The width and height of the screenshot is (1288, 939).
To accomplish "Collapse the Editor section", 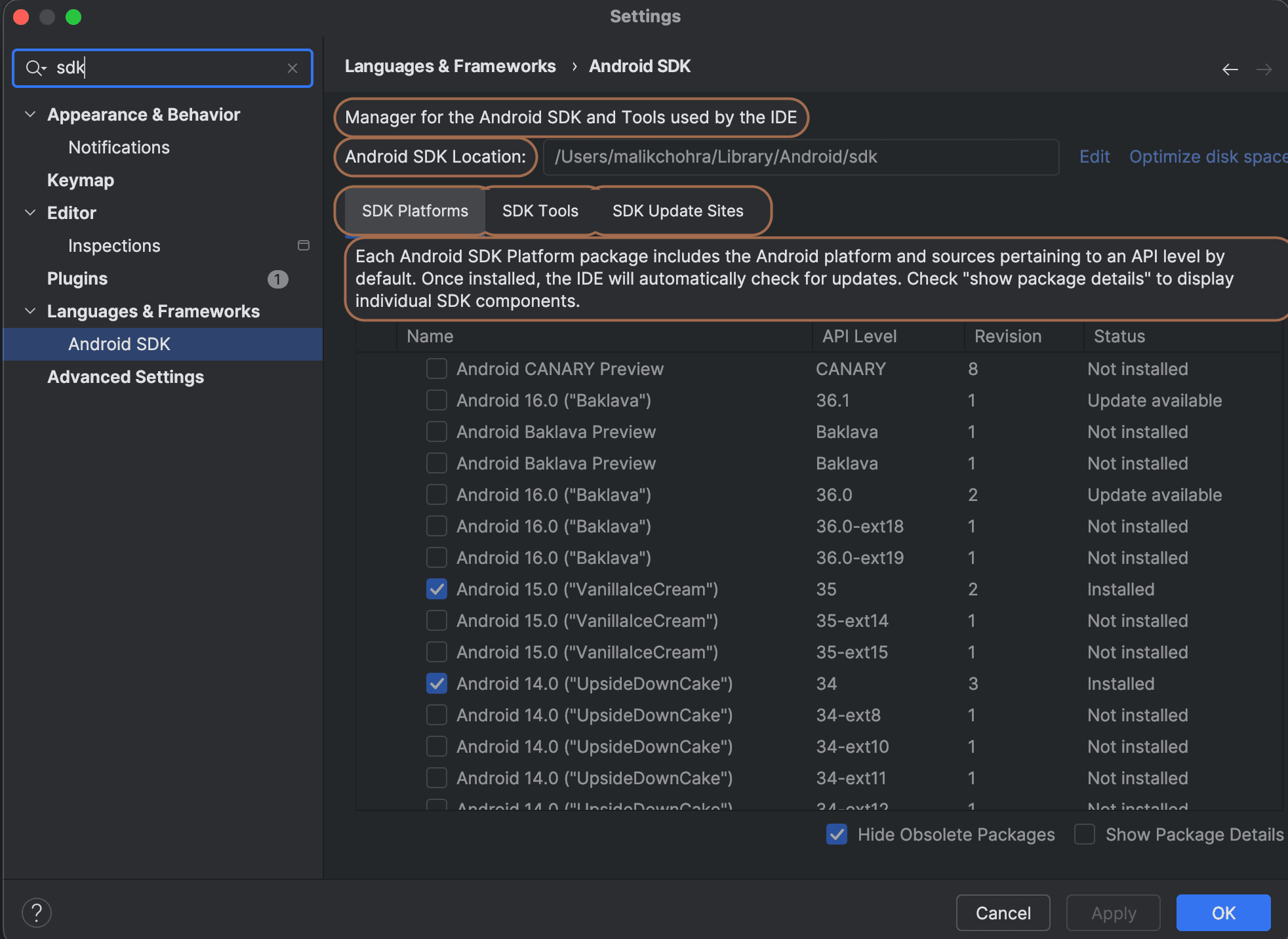I will (x=30, y=212).
